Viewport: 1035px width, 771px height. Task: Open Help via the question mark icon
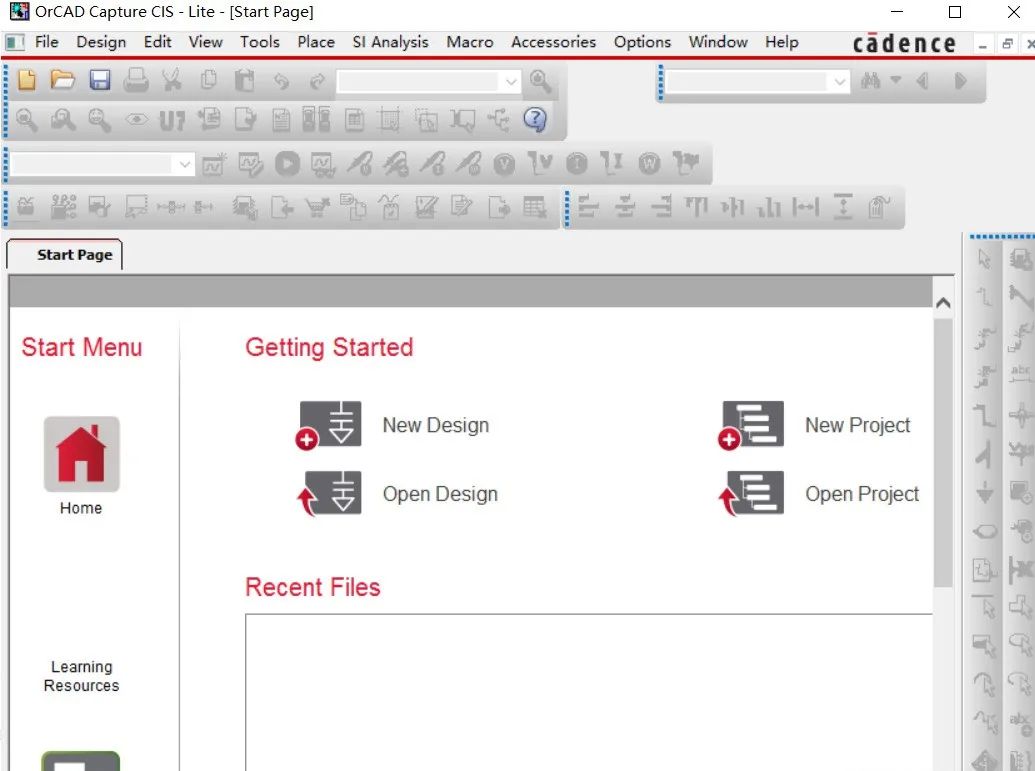(x=535, y=119)
